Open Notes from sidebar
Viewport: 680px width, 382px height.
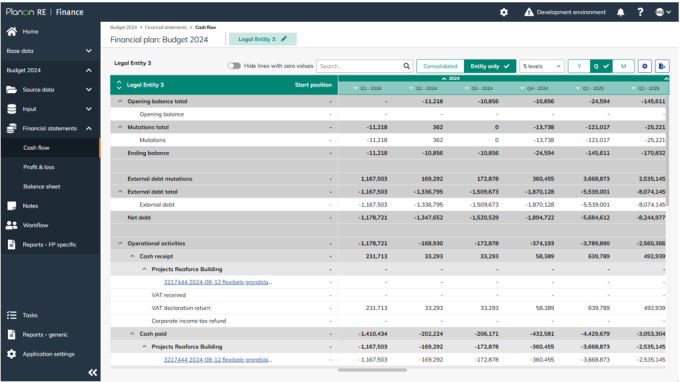pos(30,206)
